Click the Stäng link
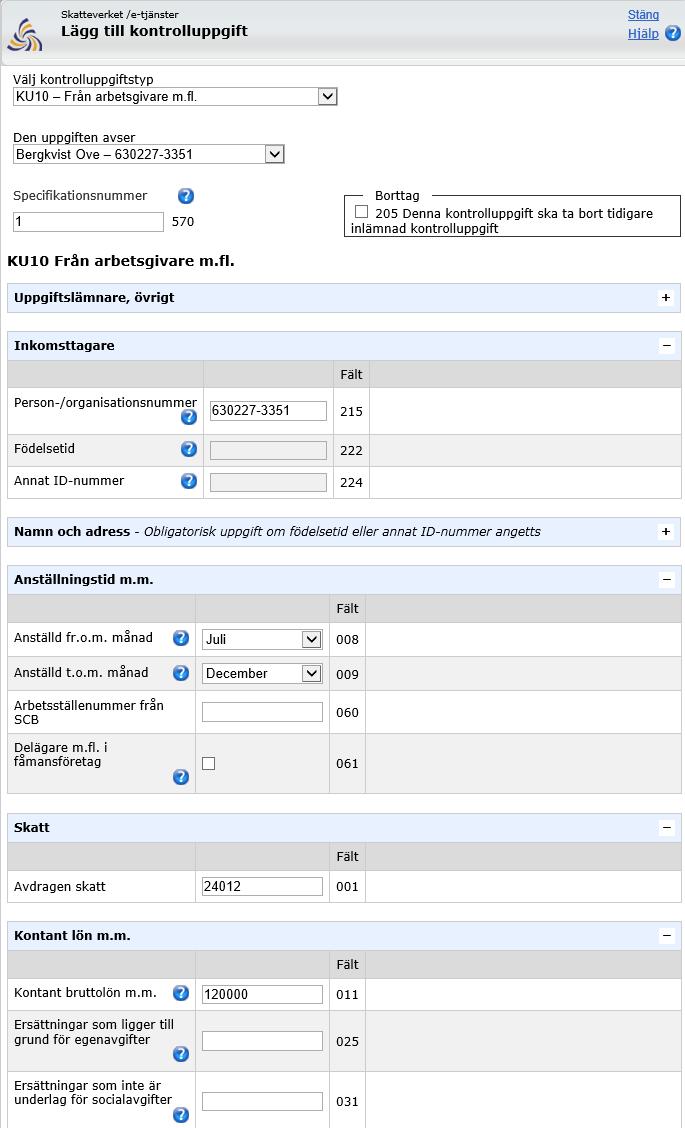Screen dimensions: 685x1128 [643, 14]
